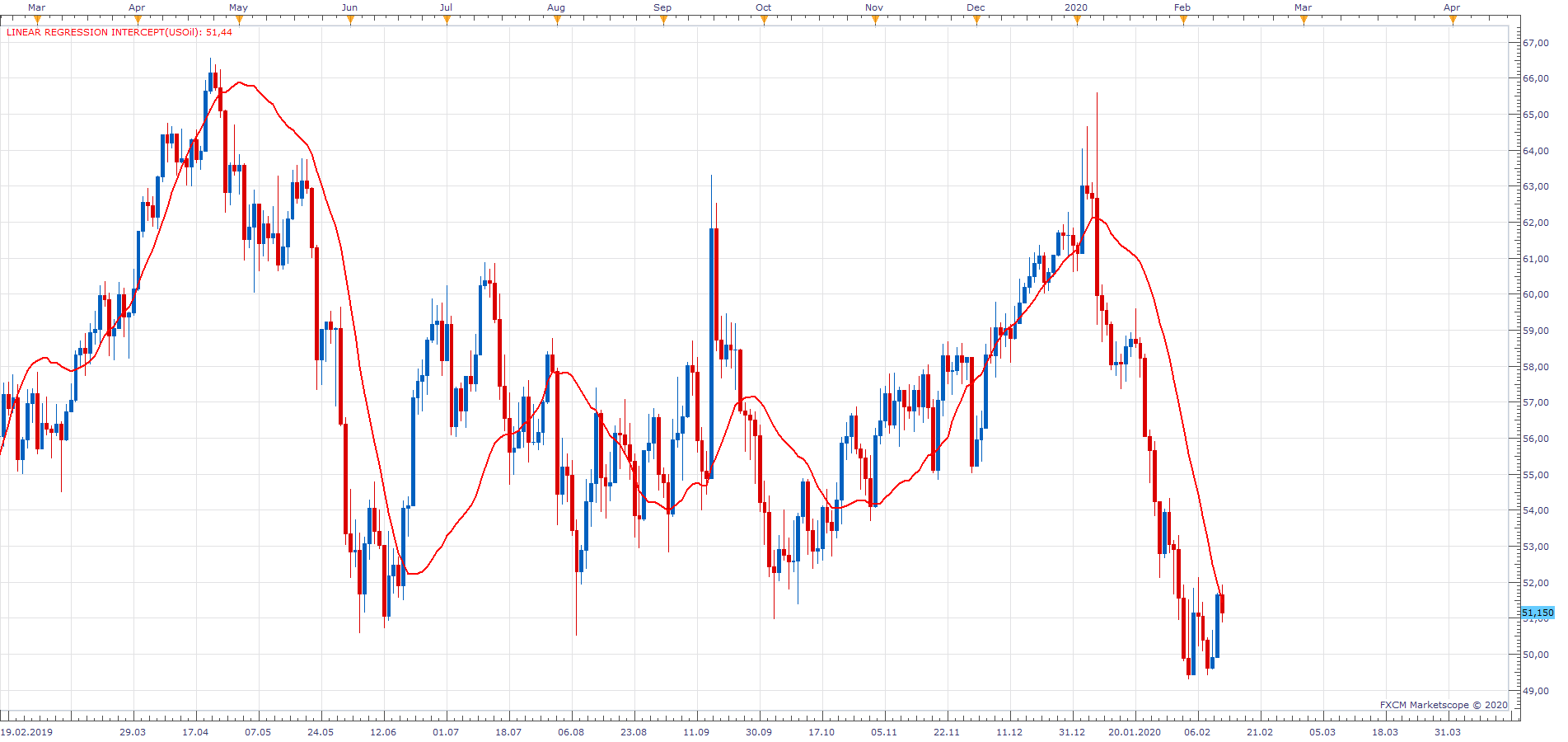Click the 05.03 date axis label
The image size is (1568, 742).
click(x=1322, y=732)
